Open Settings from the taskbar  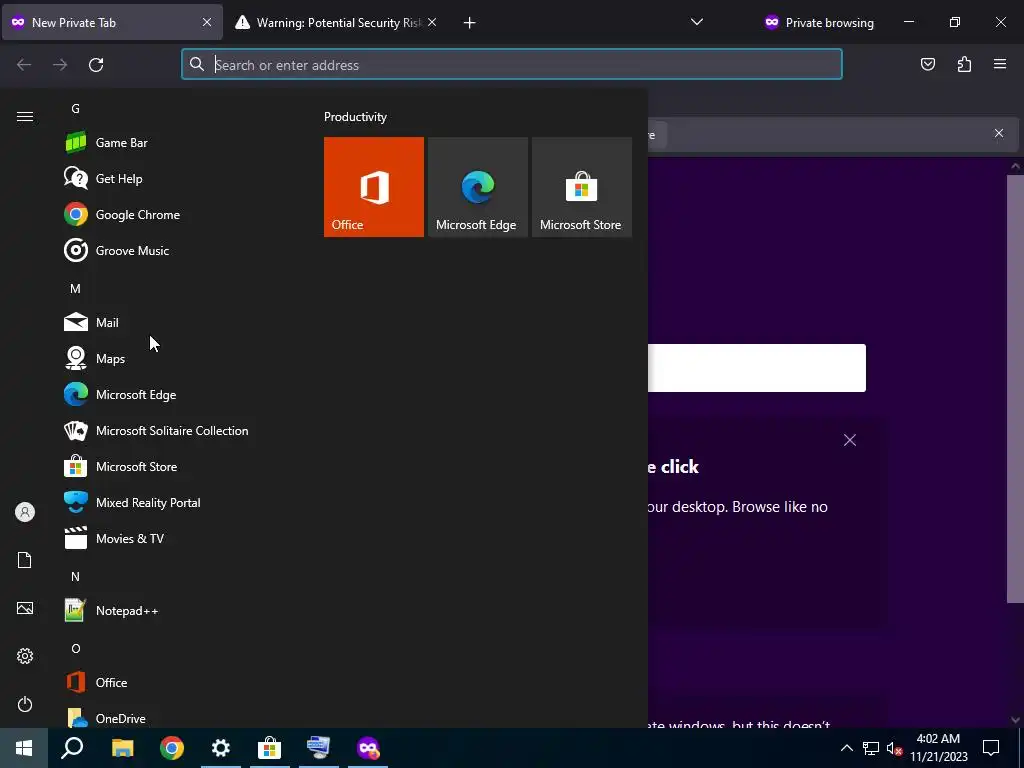(221, 748)
